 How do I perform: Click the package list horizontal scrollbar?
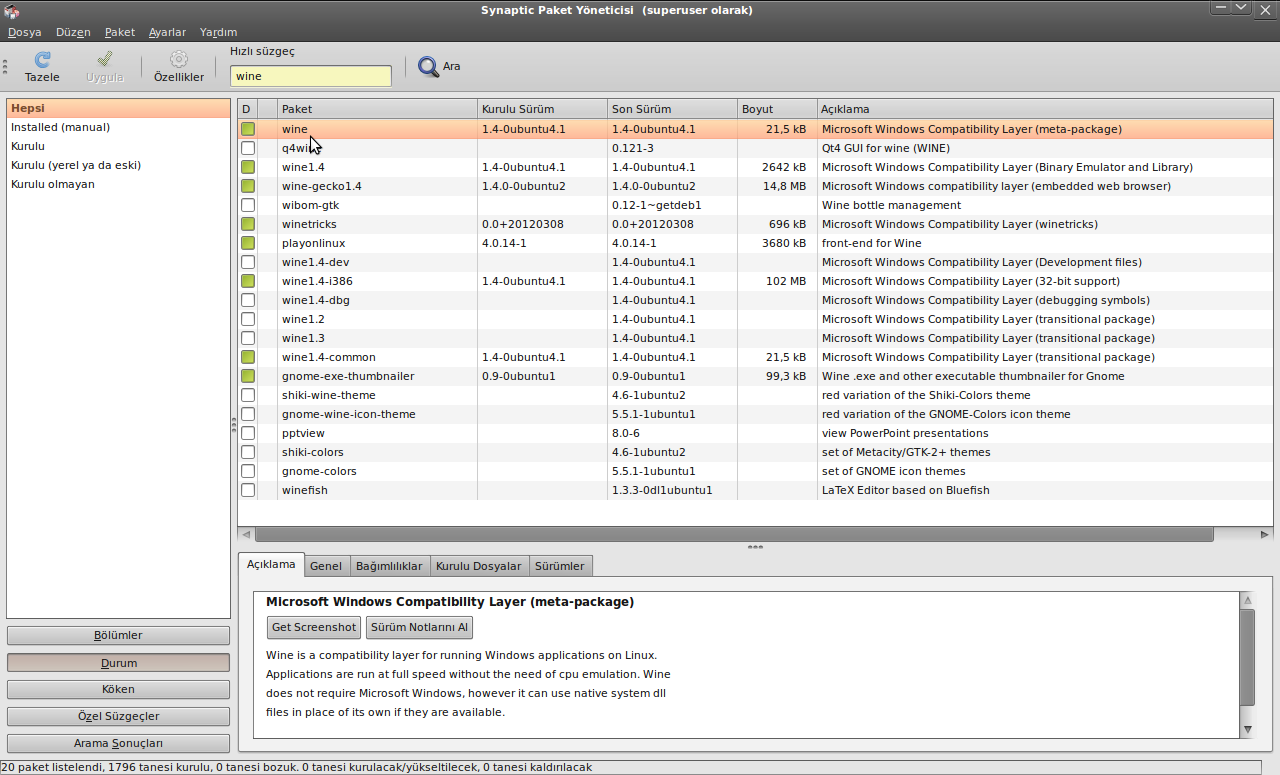point(734,534)
